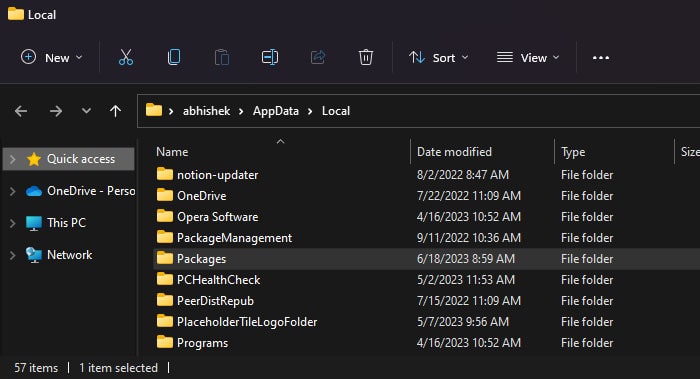The width and height of the screenshot is (700, 379).
Task: Click Local in the breadcrumb path
Action: (336, 111)
